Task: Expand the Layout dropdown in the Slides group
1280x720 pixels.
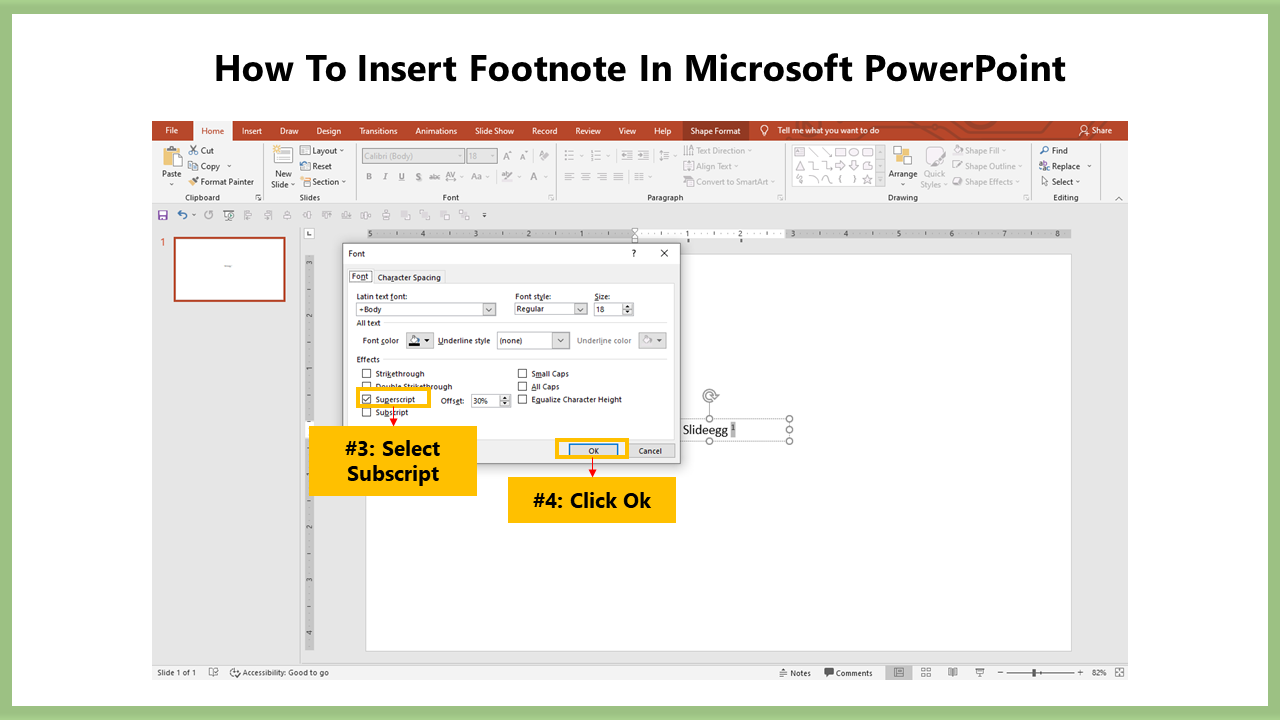Action: [341, 151]
